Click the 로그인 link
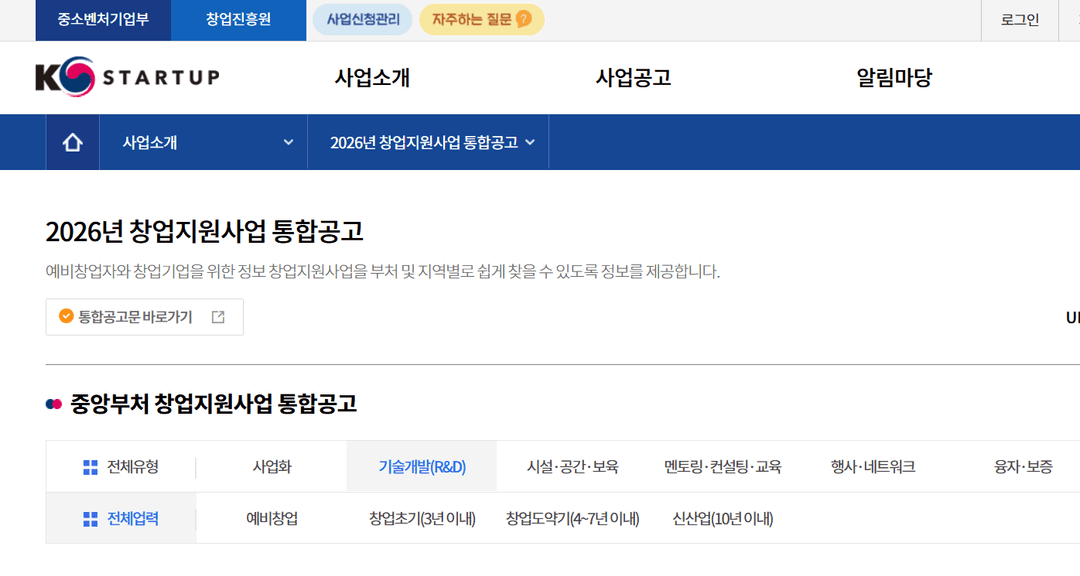 point(1019,20)
